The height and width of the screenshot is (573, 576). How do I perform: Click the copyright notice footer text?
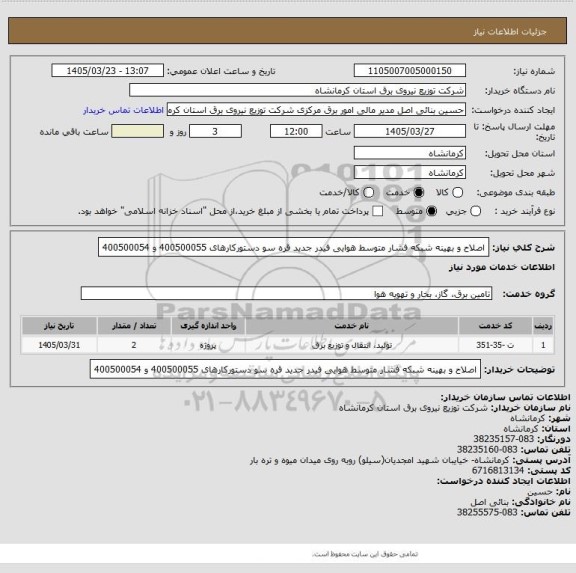tap(365, 554)
